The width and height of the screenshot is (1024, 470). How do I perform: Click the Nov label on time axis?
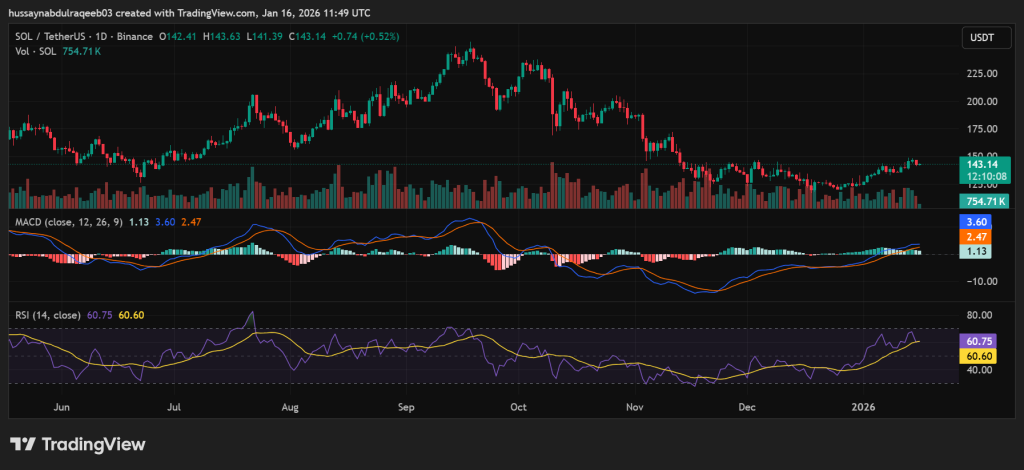(633, 408)
